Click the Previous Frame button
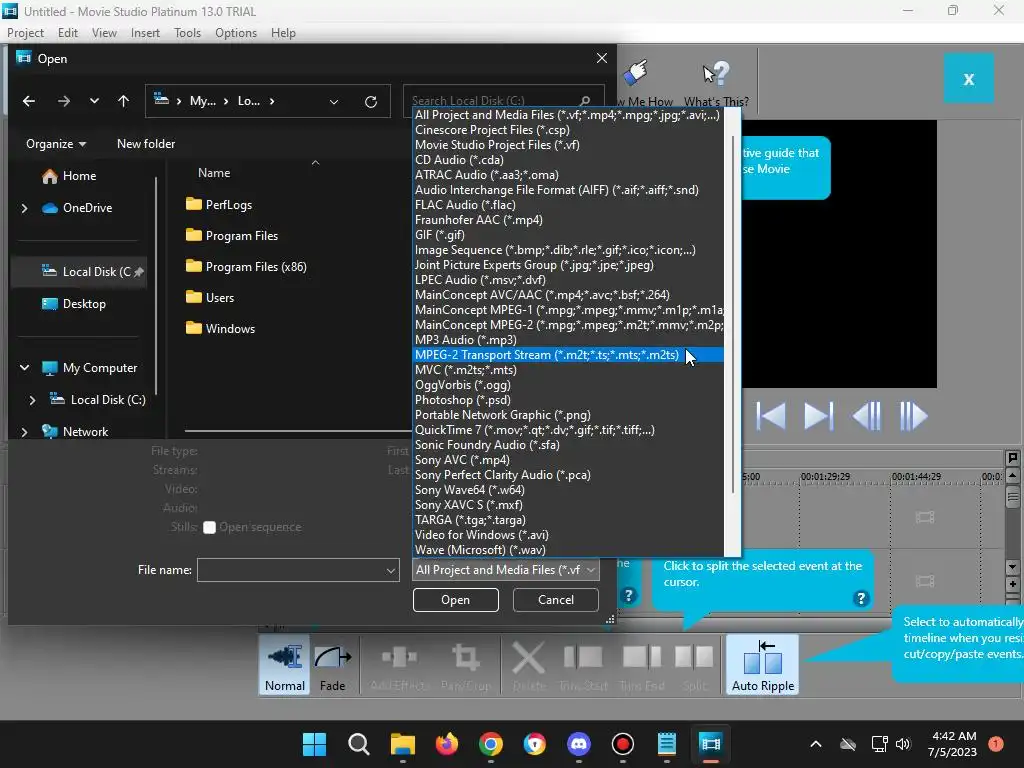 click(867, 415)
